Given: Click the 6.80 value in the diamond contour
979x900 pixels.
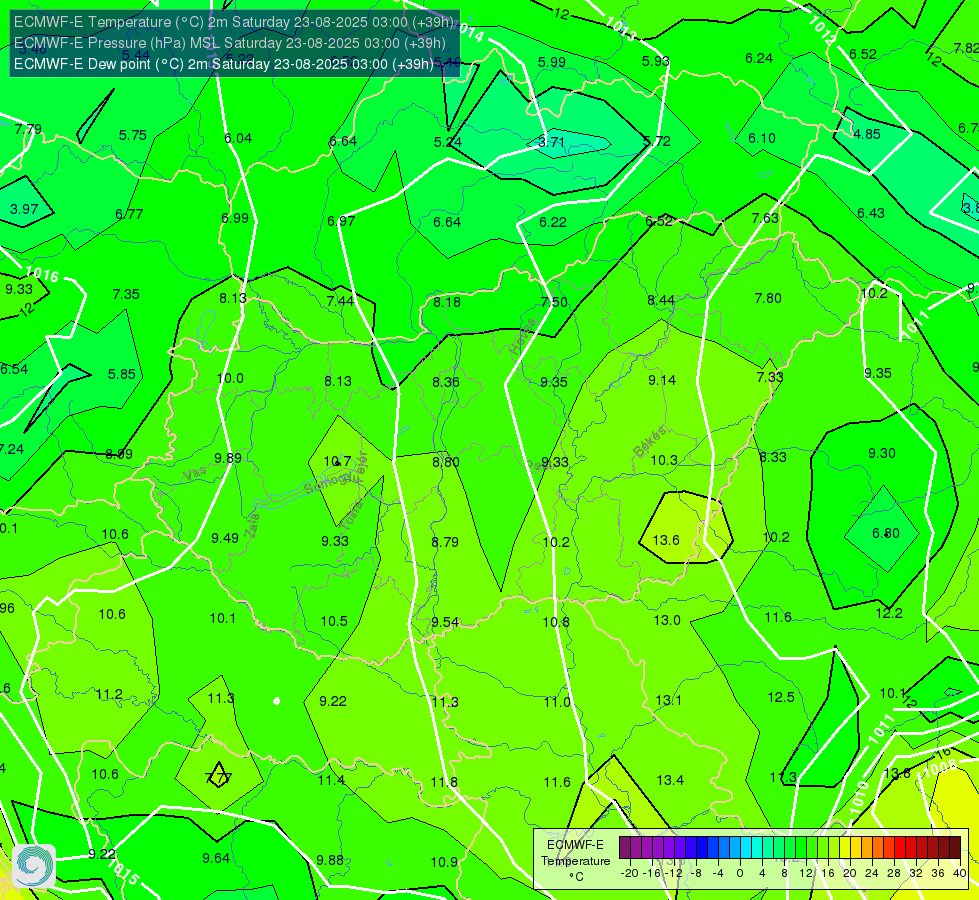Looking at the screenshot, I should [885, 533].
